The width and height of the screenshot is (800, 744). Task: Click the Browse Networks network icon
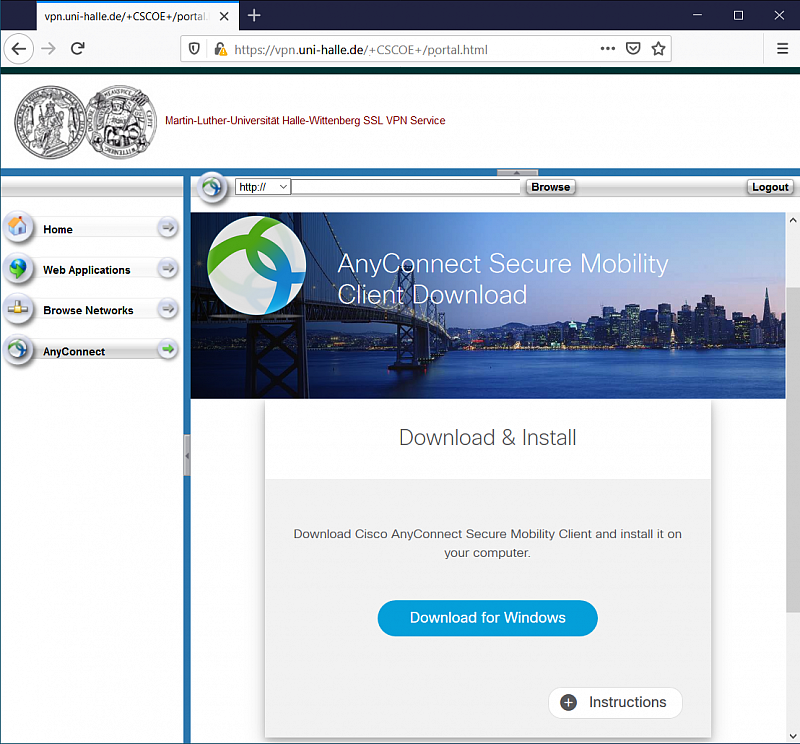pos(18,308)
